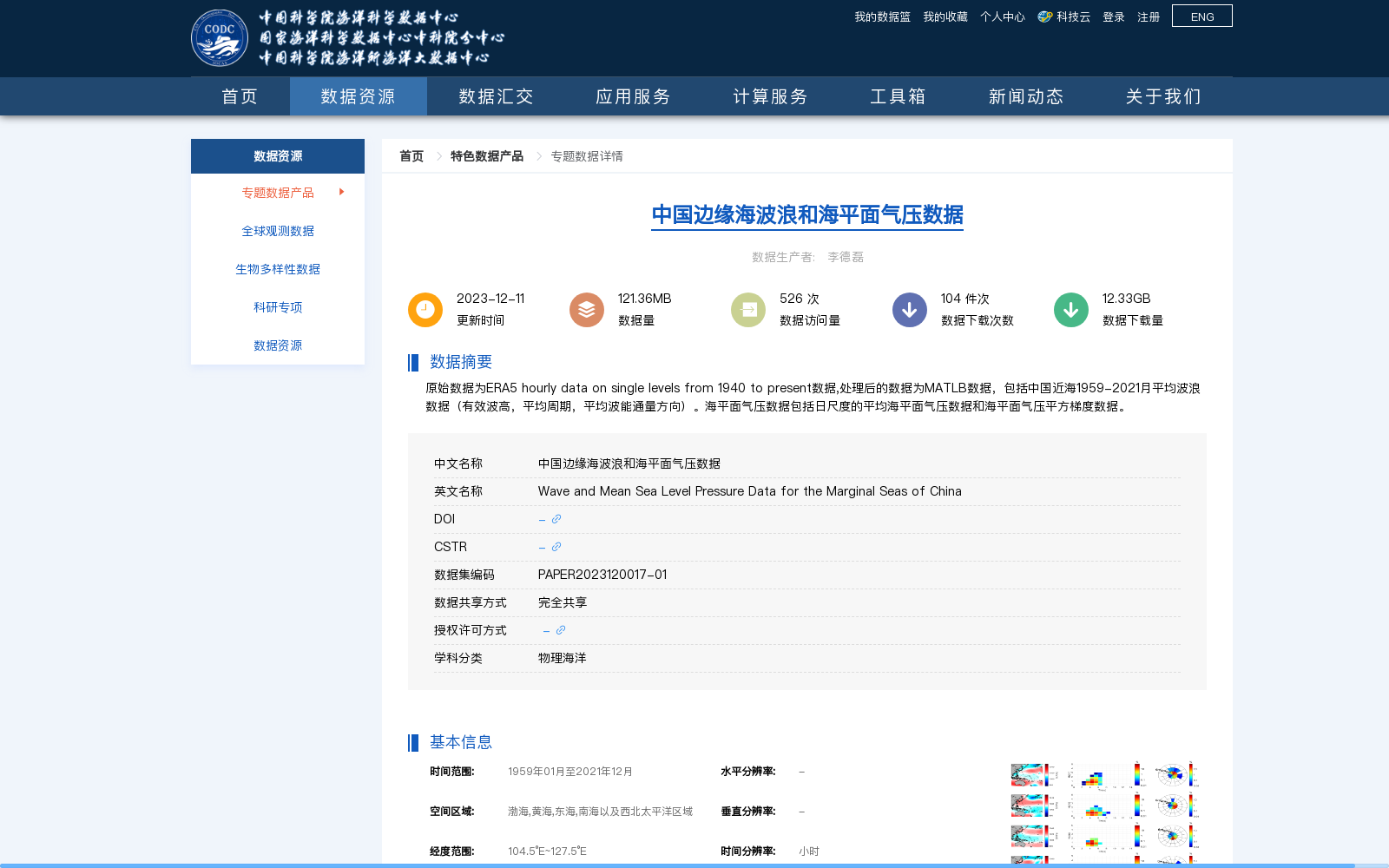Click 首页 in the breadcrumb

click(411, 156)
